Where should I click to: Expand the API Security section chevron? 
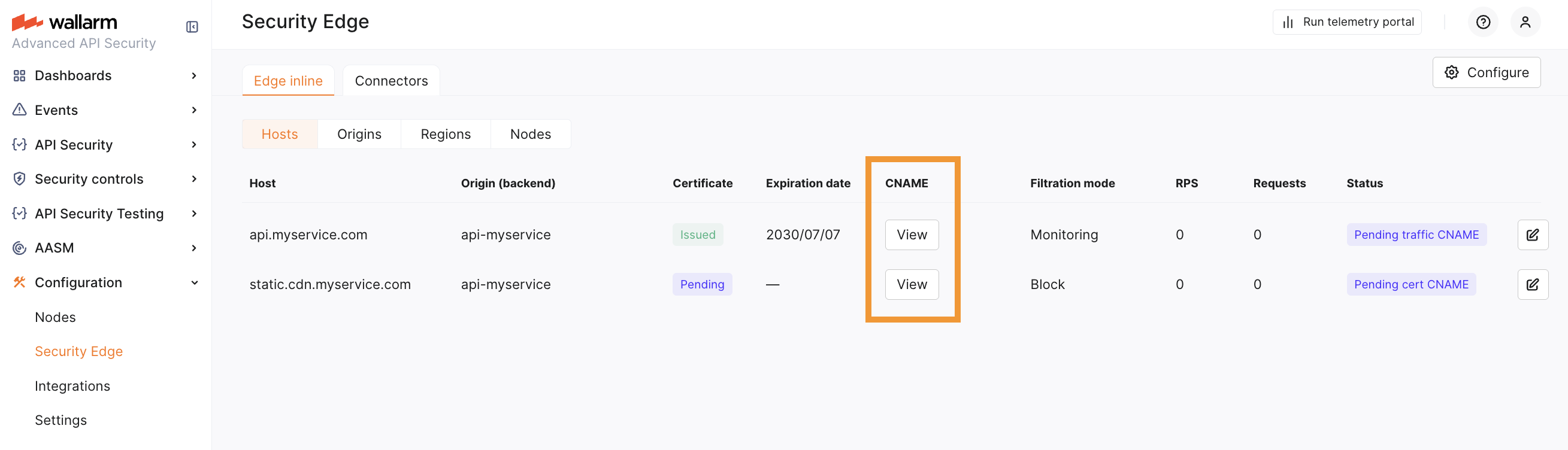(x=194, y=145)
